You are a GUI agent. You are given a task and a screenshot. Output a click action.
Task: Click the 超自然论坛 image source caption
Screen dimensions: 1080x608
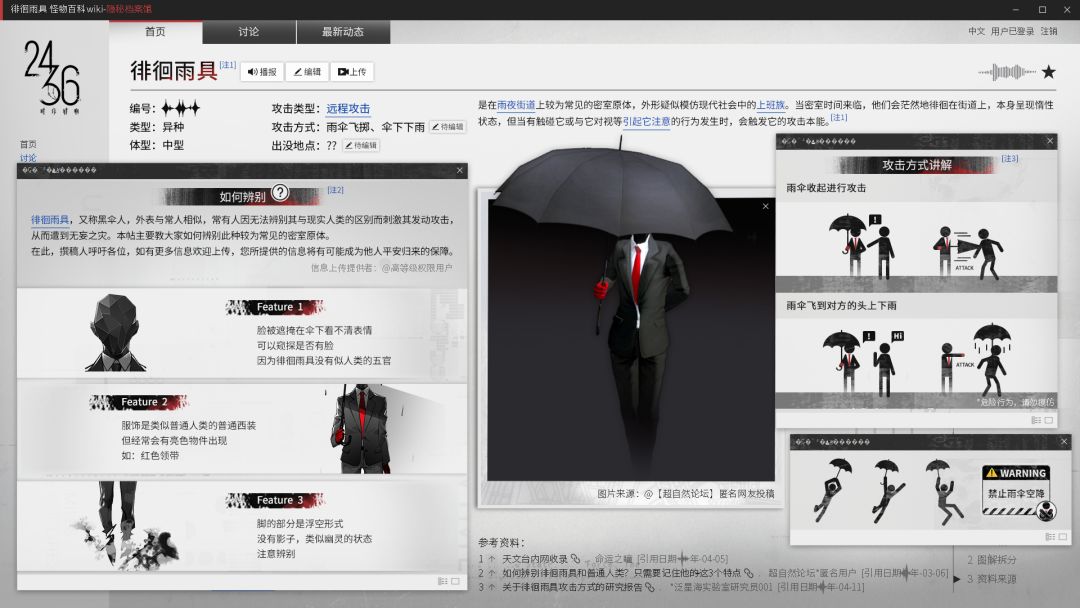(x=685, y=494)
